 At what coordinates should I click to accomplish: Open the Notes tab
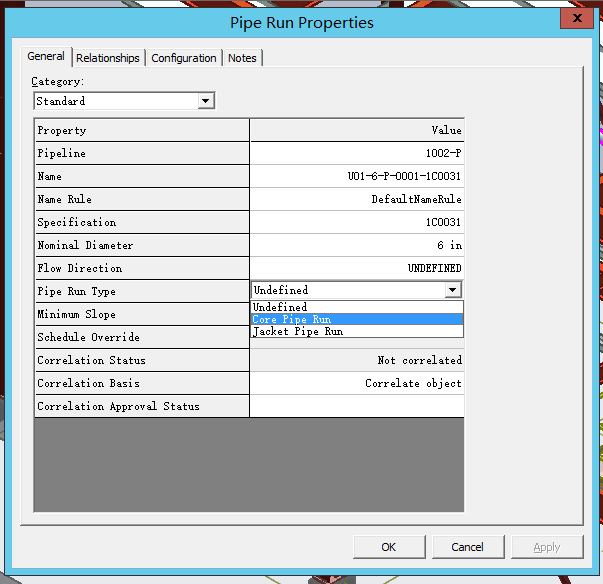(x=242, y=58)
